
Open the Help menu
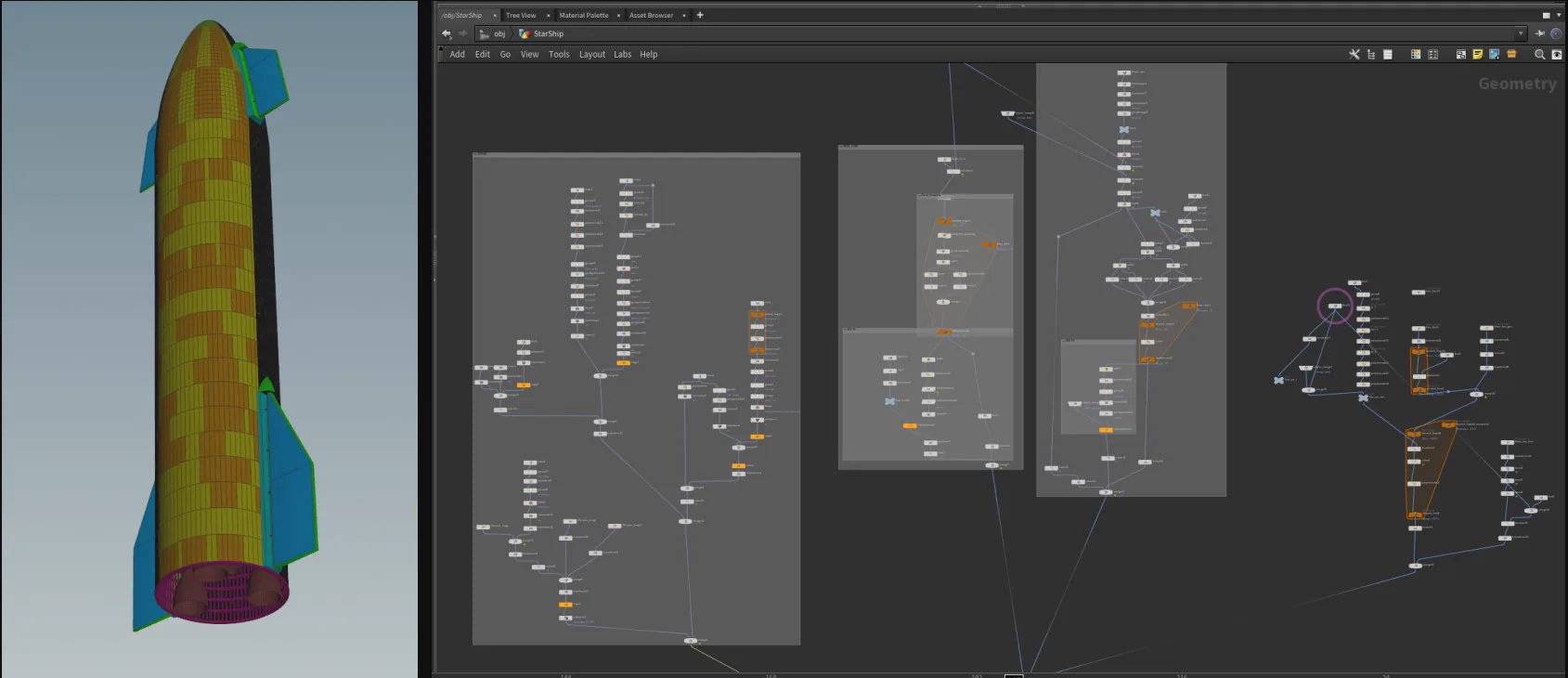pyautogui.click(x=648, y=54)
